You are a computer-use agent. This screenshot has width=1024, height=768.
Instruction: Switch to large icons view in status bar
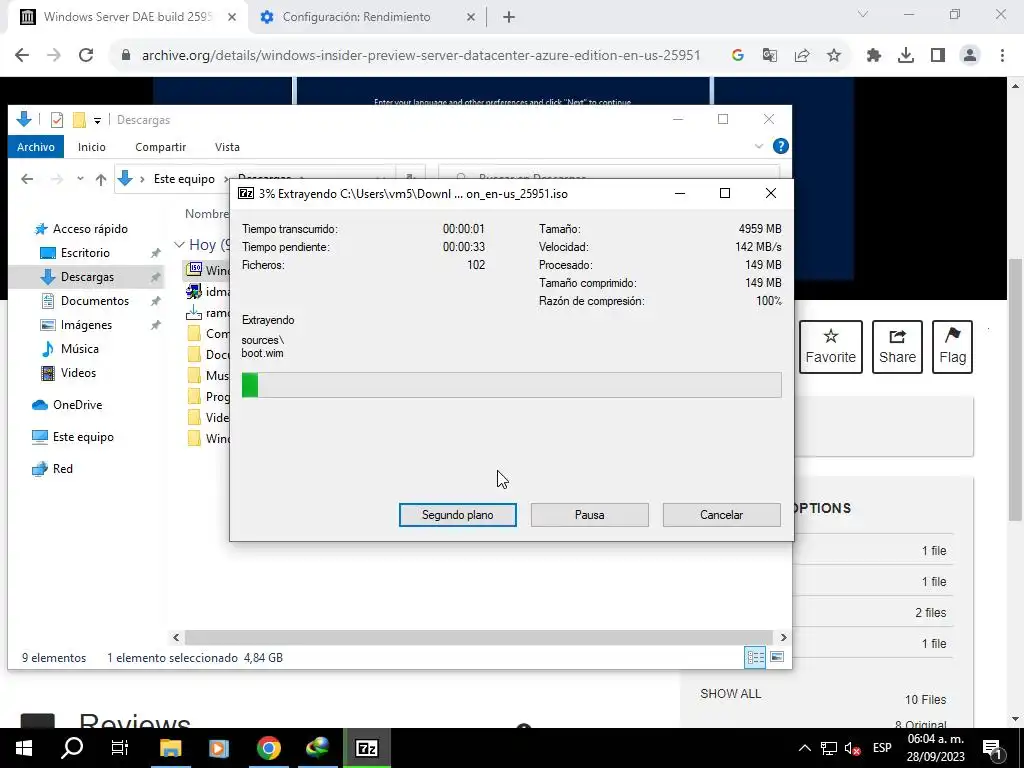(x=776, y=657)
